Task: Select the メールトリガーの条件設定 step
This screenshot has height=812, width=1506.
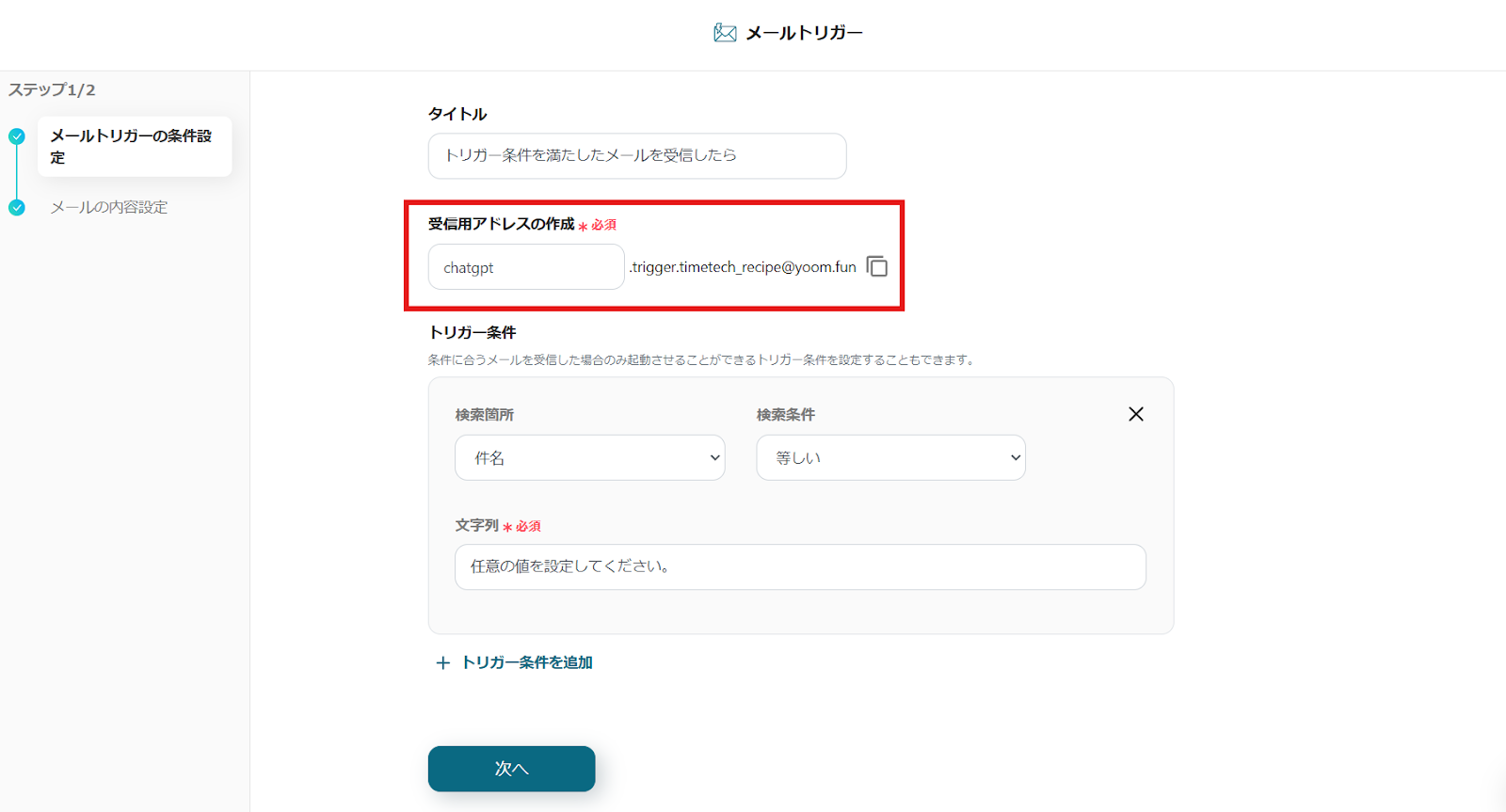Action: (135, 147)
